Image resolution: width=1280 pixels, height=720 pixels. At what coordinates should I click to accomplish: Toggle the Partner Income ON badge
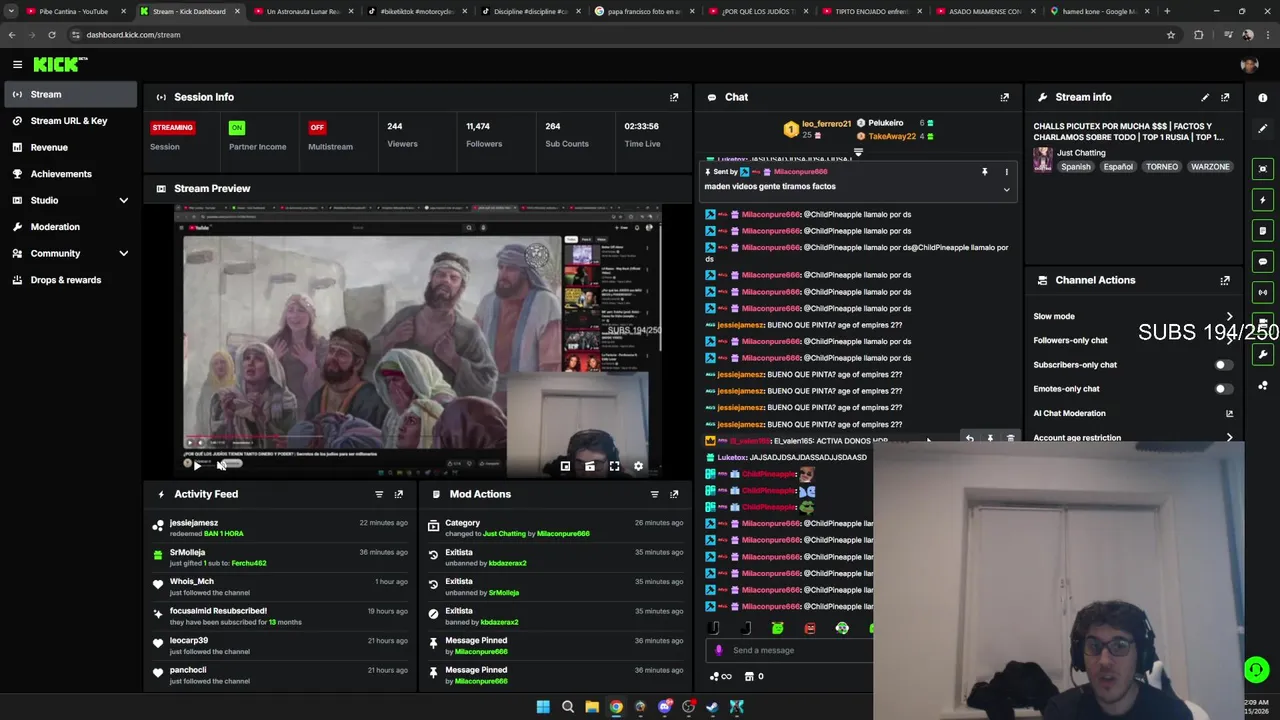(236, 127)
